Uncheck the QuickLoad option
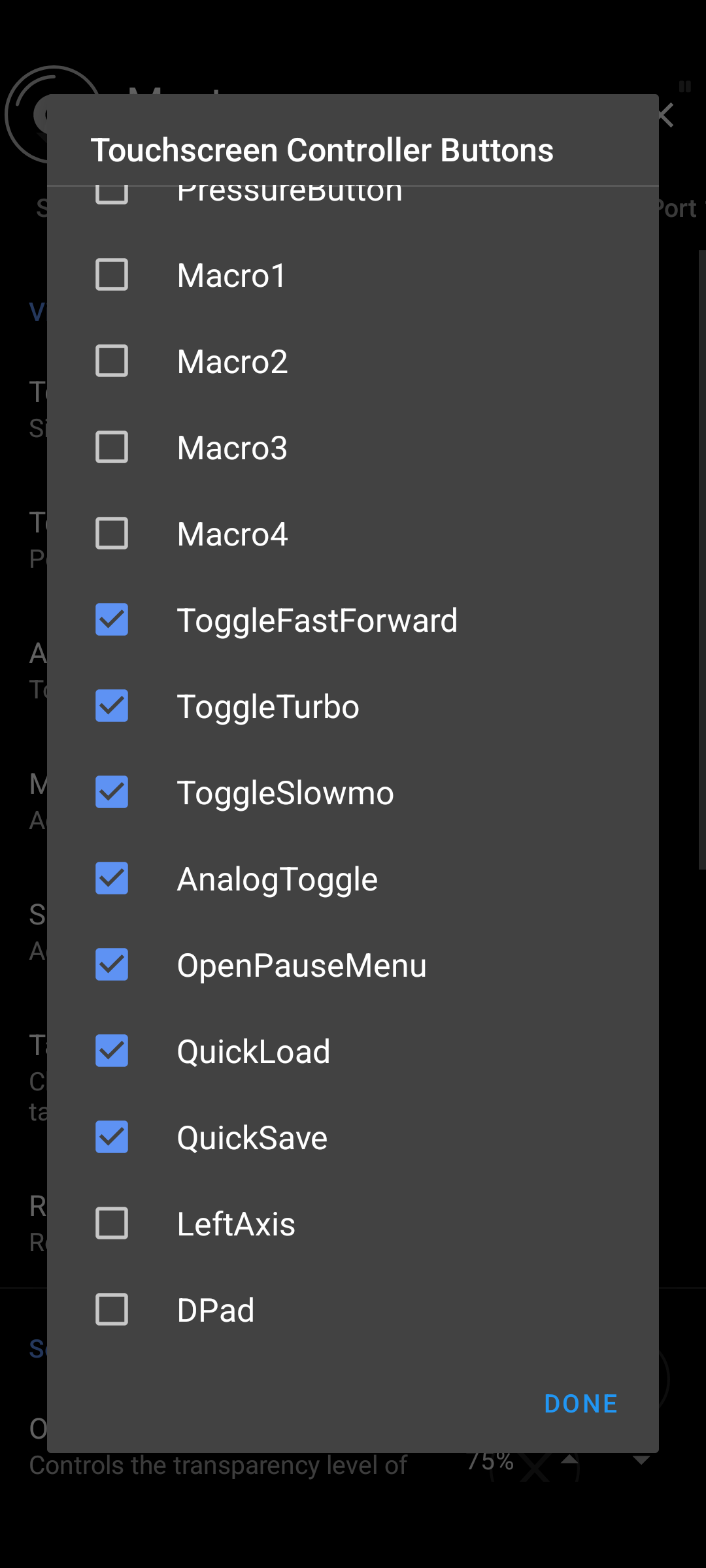This screenshot has width=706, height=1568. 111,1051
